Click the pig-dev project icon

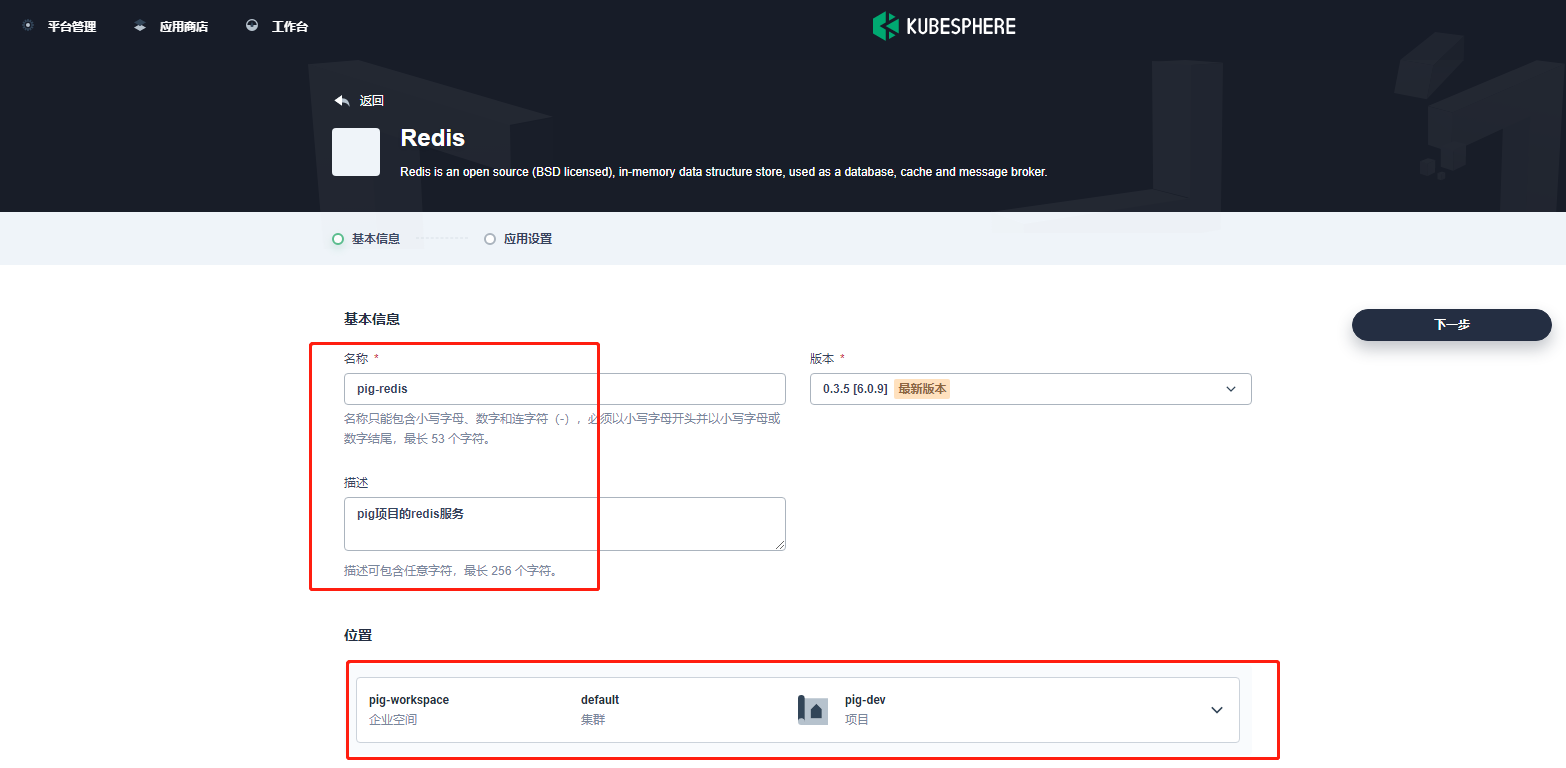[x=813, y=709]
